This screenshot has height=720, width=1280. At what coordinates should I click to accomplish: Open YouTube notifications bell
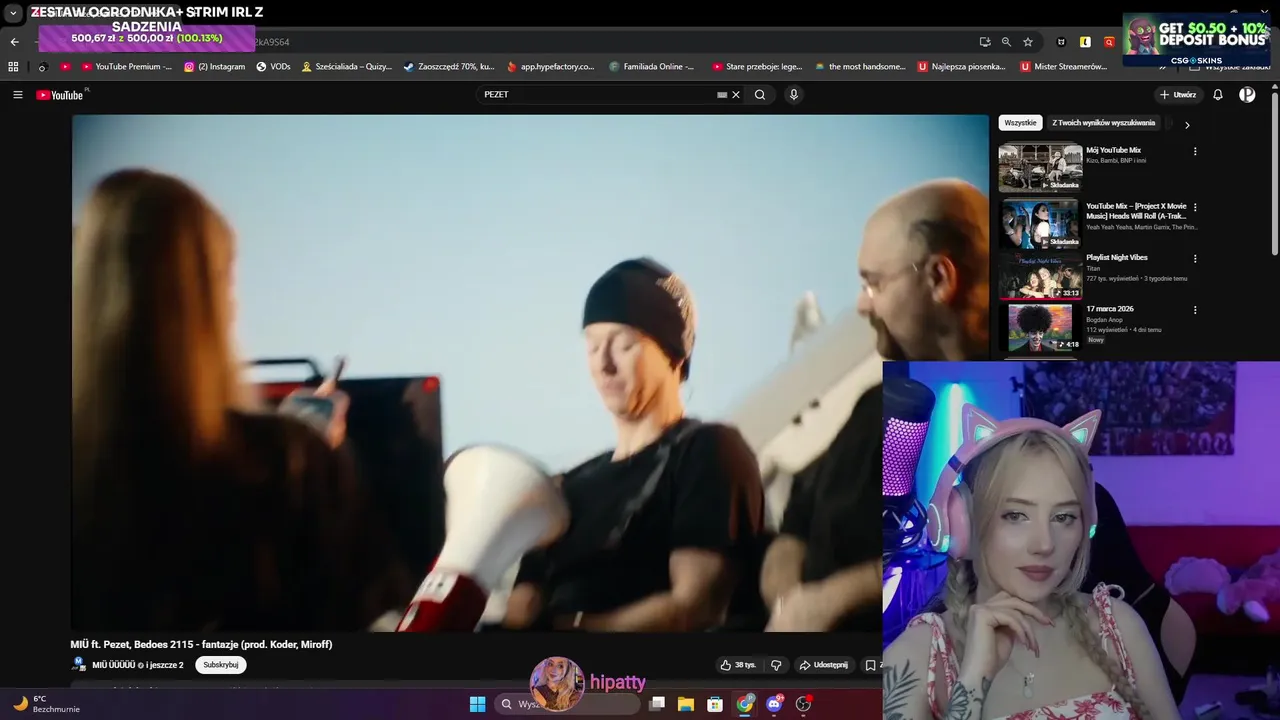1218,95
